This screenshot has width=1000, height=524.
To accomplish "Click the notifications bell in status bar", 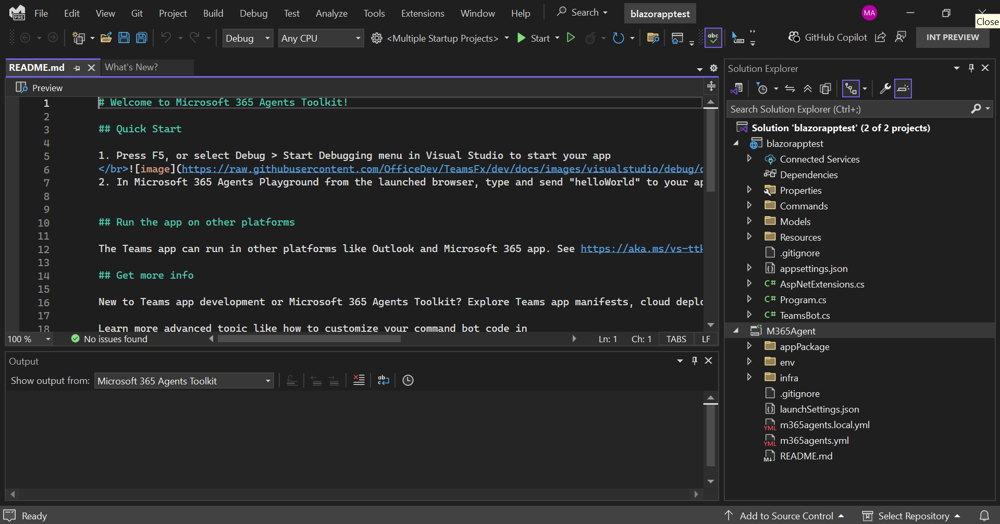I will [x=984, y=516].
